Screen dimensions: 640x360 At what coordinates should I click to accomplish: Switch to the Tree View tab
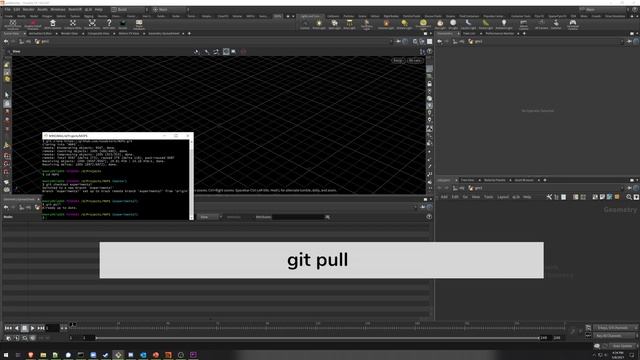tap(468, 180)
